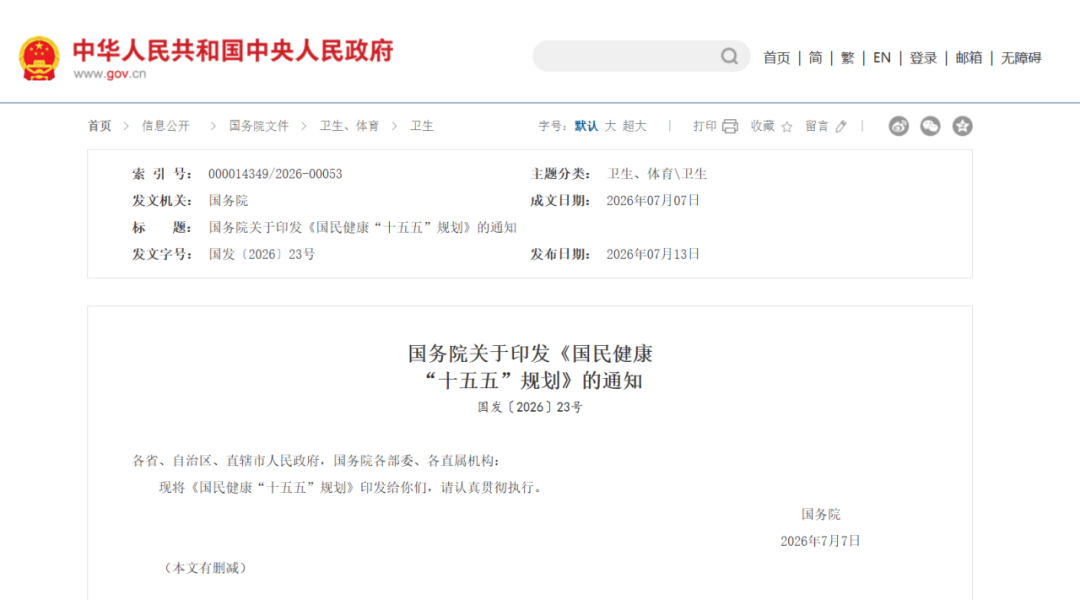
Task: Click 发布日期 value 2026年07月13日
Action: [653, 255]
